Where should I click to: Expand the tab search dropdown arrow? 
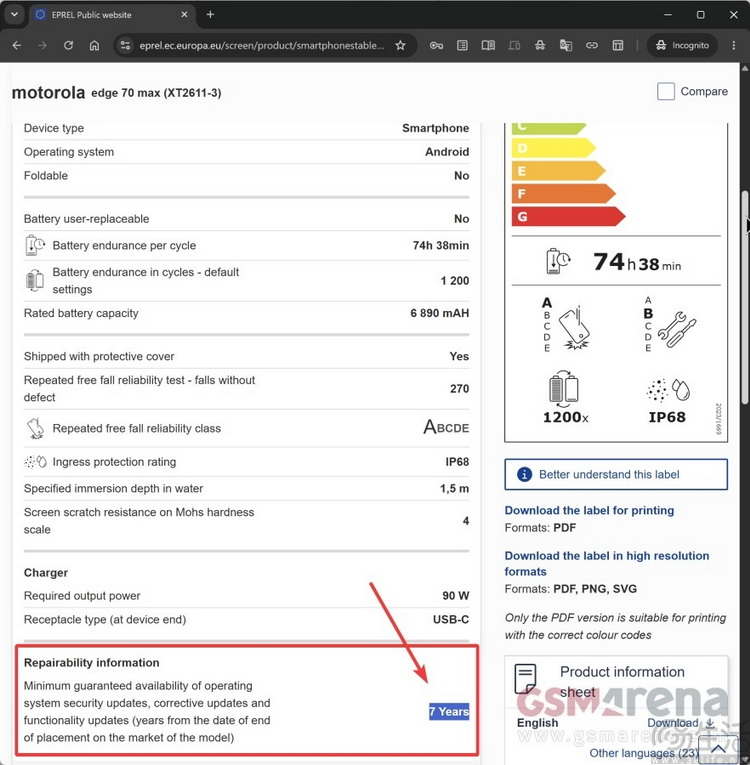tap(14, 15)
